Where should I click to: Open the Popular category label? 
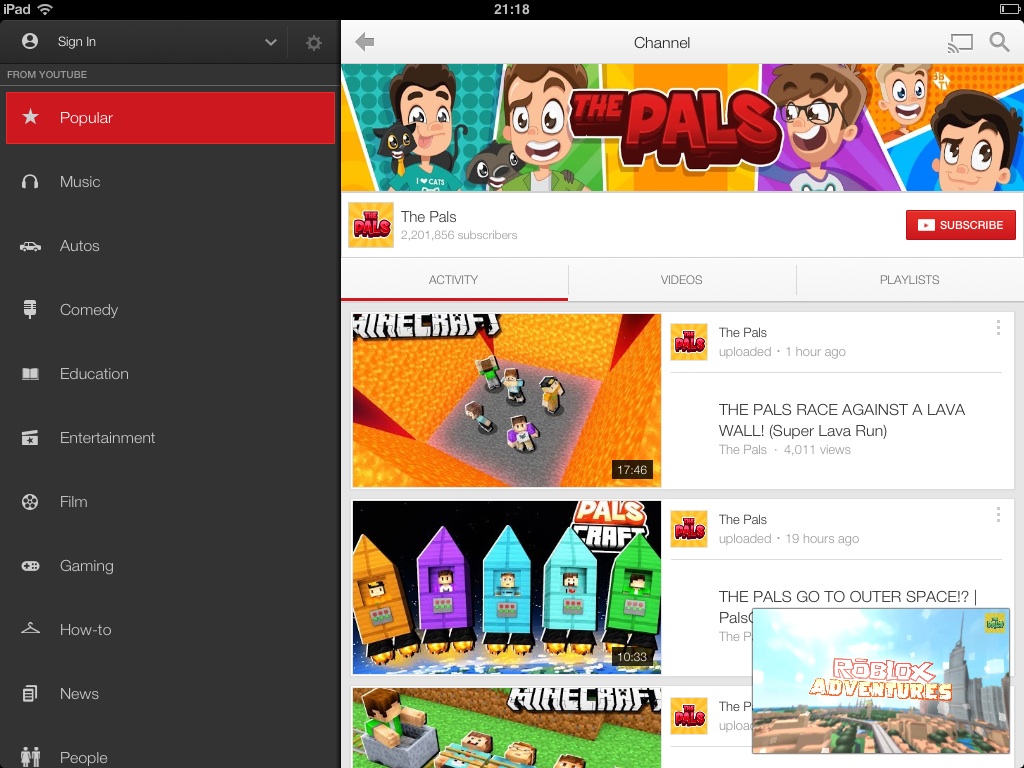86,118
